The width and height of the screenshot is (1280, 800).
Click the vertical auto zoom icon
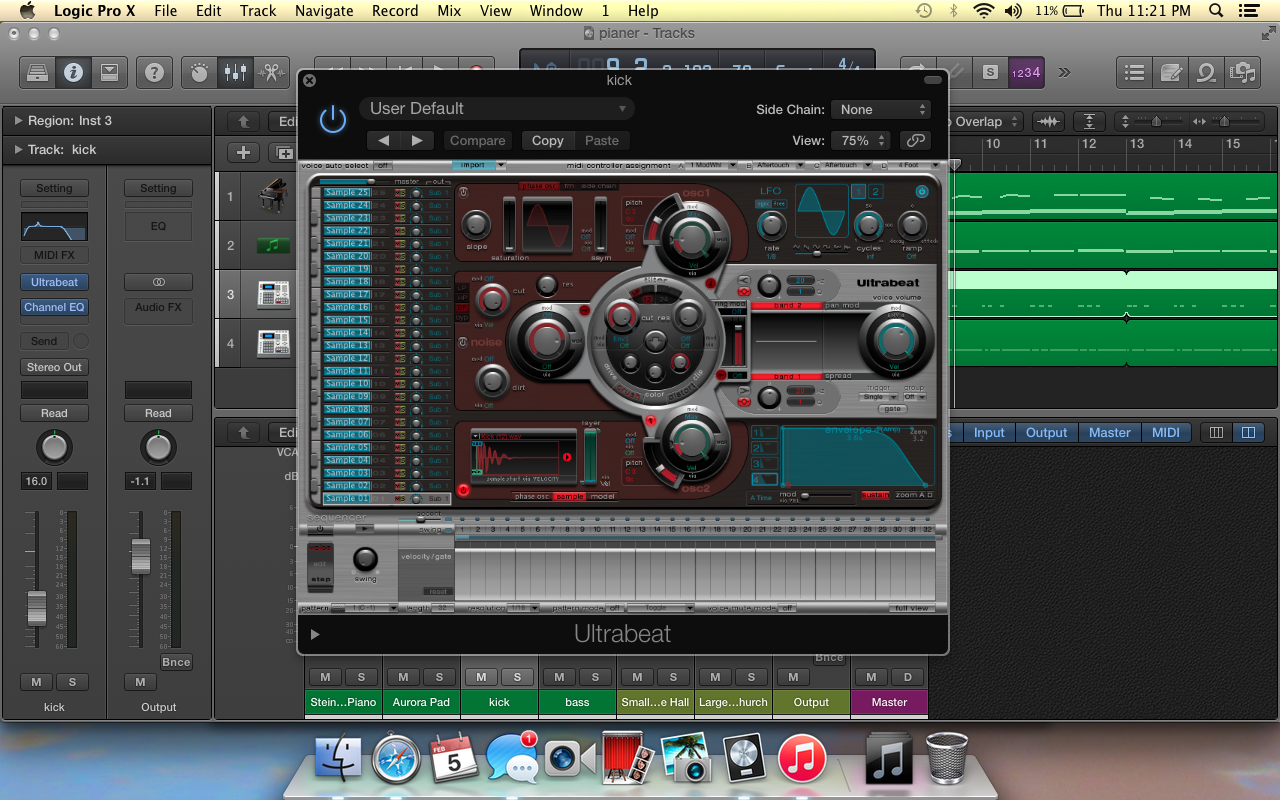pyautogui.click(x=1088, y=121)
